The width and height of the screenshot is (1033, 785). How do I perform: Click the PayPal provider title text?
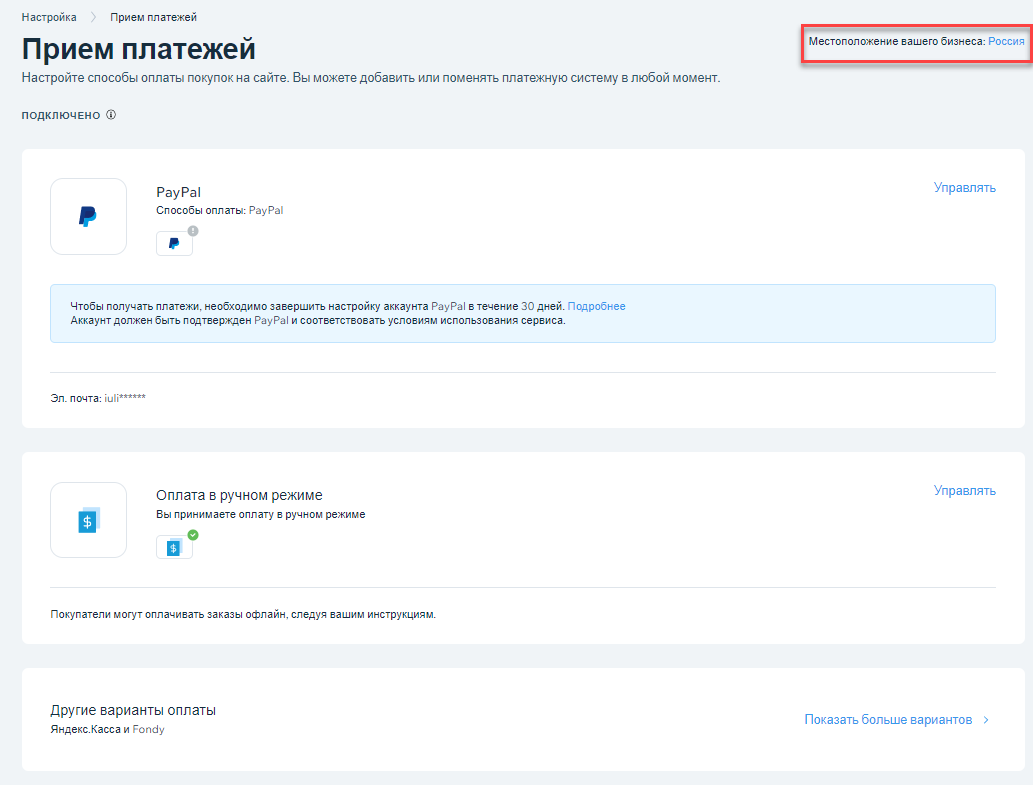pos(179,191)
